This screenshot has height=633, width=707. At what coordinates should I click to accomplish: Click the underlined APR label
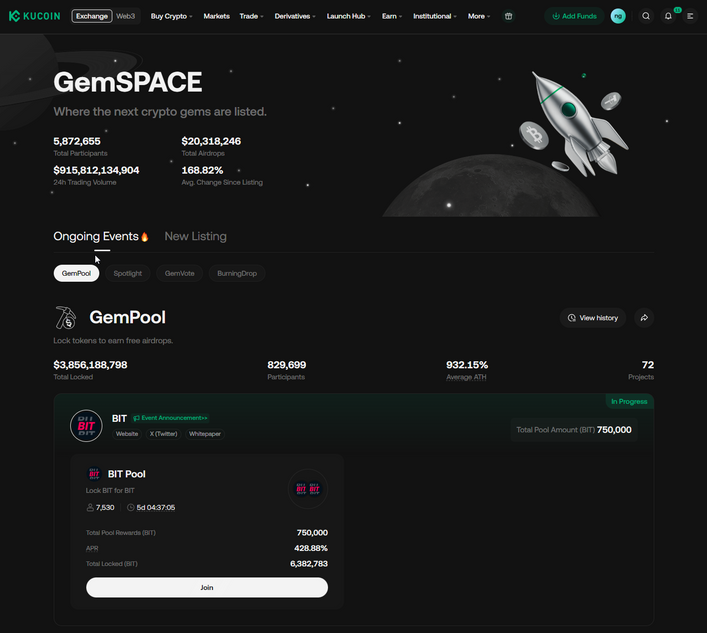pyautogui.click(x=92, y=548)
